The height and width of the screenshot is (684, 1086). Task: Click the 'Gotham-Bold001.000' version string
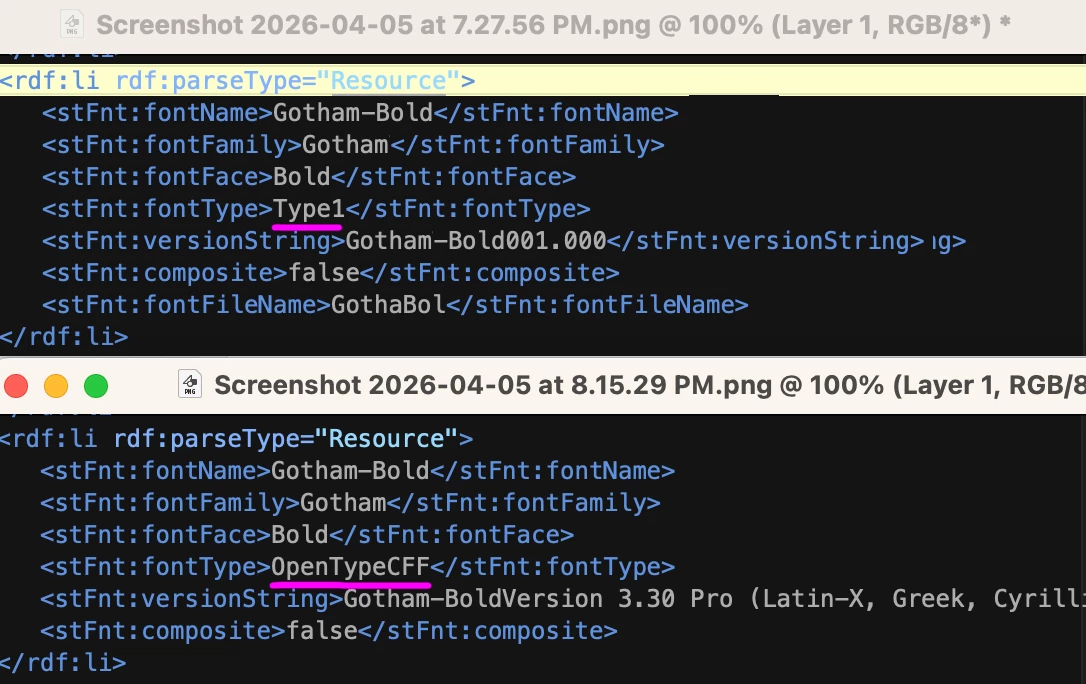pyautogui.click(x=476, y=241)
